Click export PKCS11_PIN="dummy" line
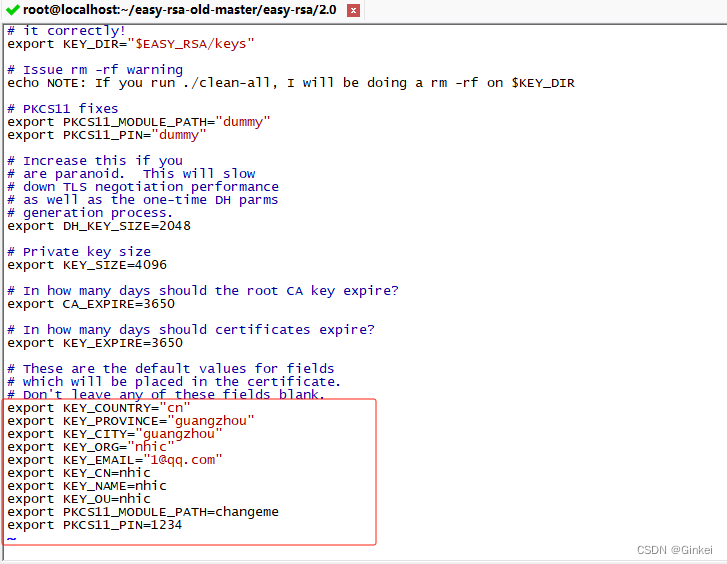 click(x=107, y=135)
